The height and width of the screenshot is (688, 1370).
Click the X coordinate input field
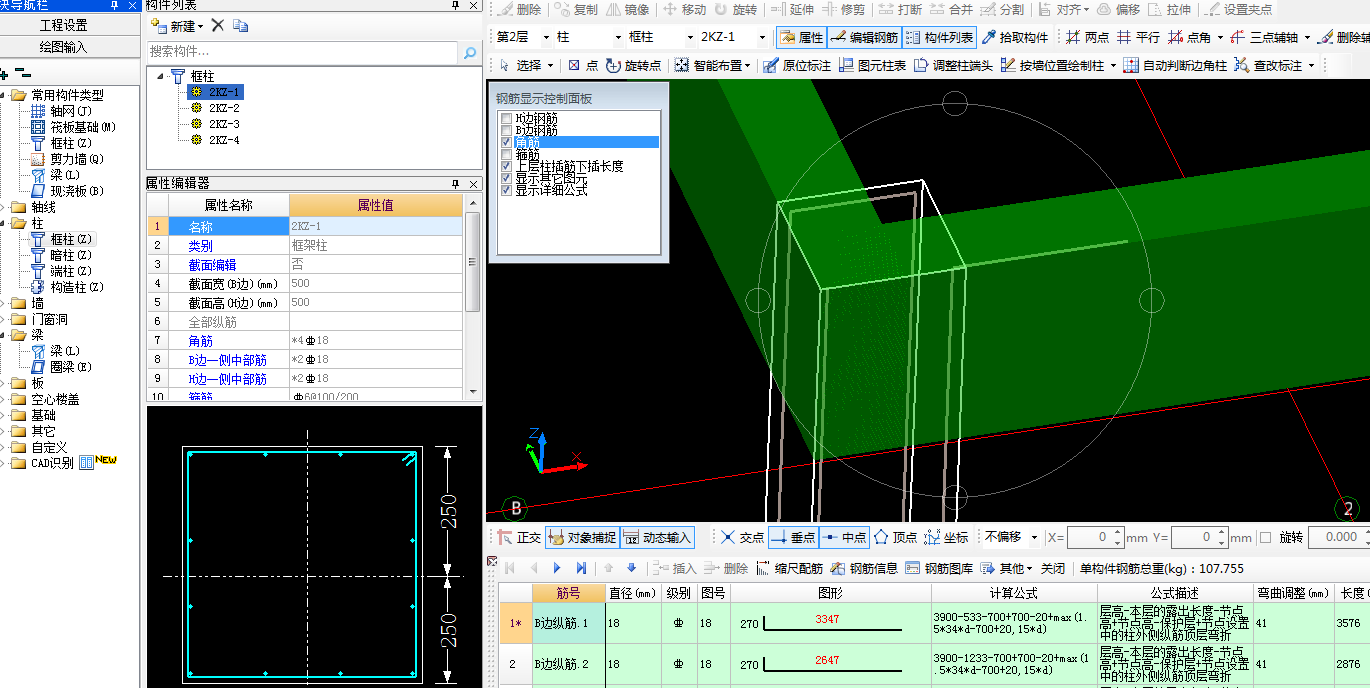click(1095, 537)
